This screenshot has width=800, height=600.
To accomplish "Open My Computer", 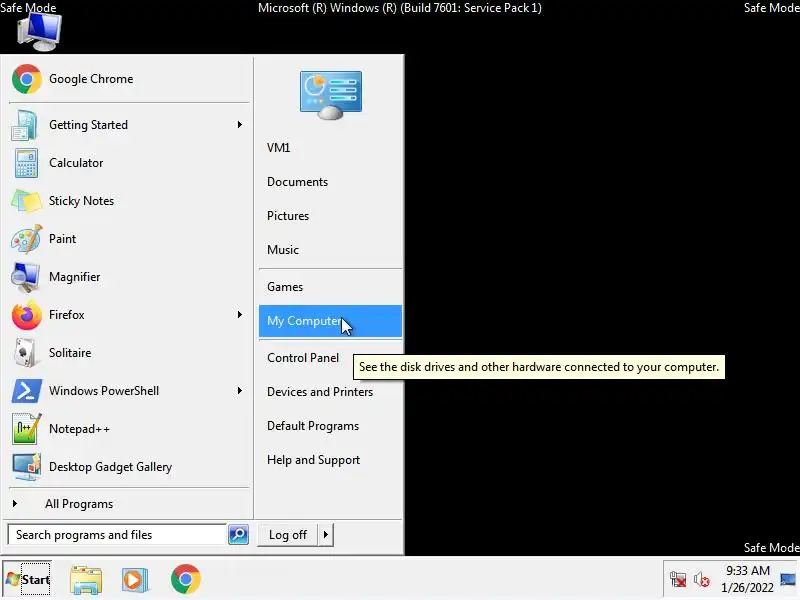I will 330,321.
